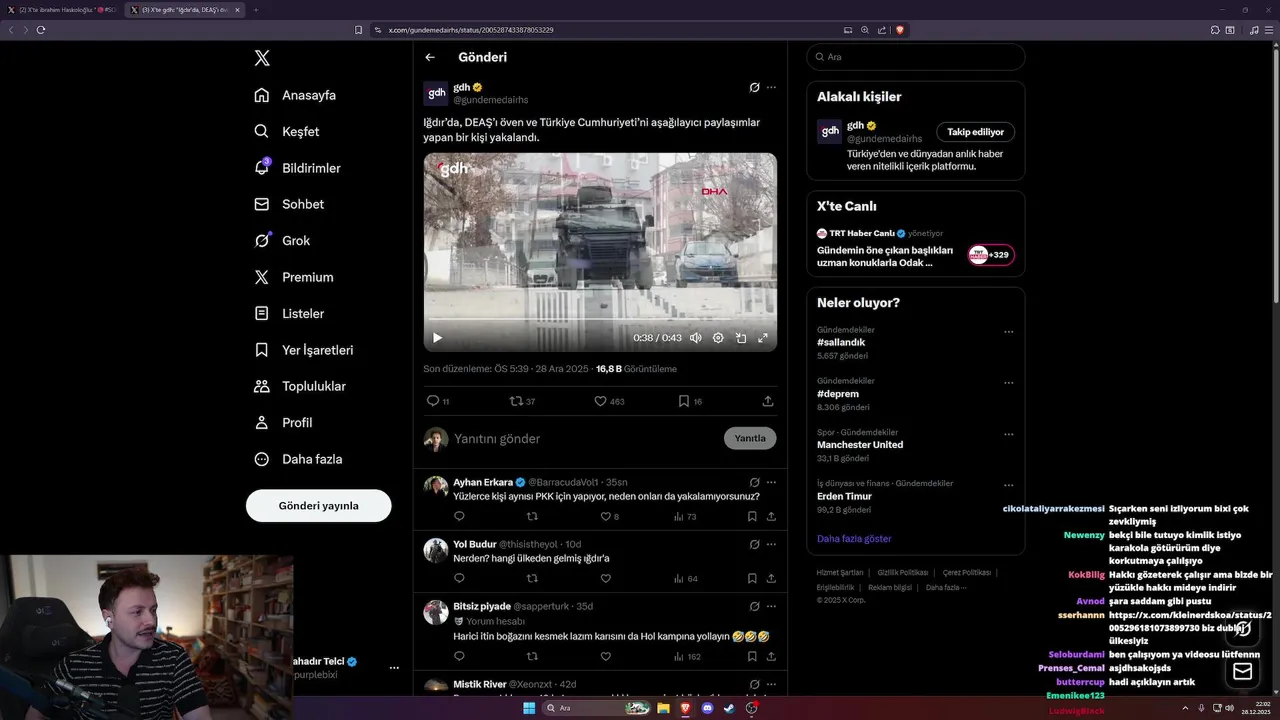Open Erden Timur trend

[844, 496]
